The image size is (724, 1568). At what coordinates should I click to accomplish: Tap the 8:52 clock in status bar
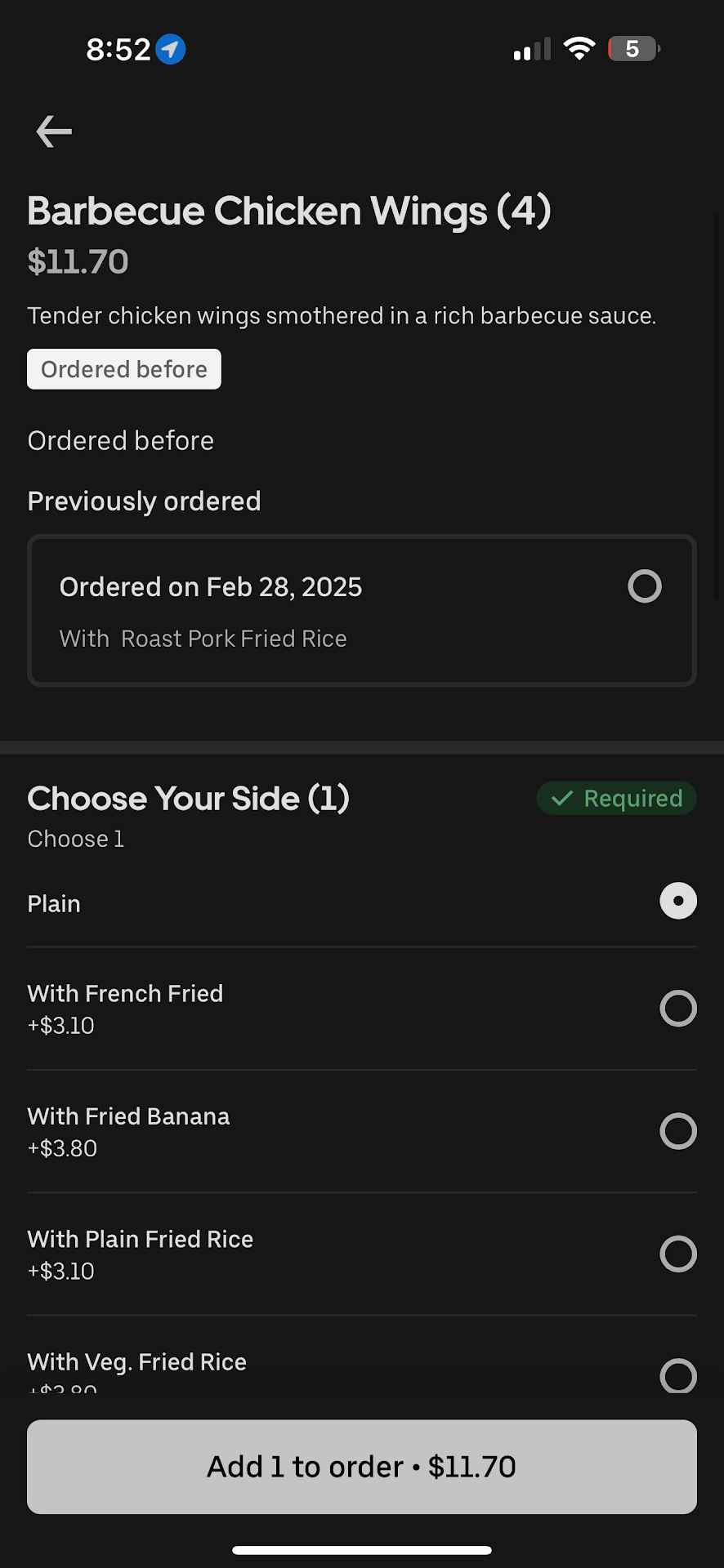pos(118,49)
